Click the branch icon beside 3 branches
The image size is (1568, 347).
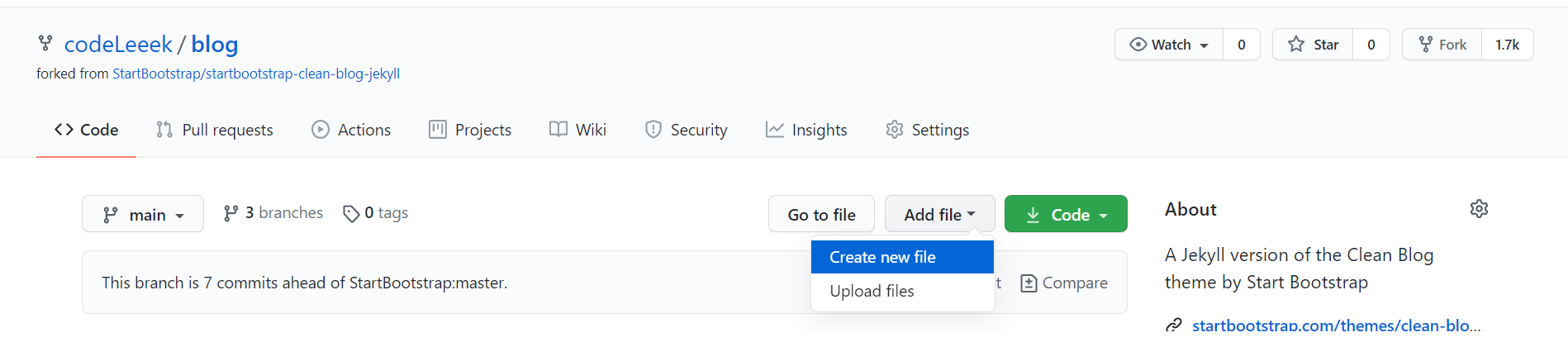click(x=231, y=213)
